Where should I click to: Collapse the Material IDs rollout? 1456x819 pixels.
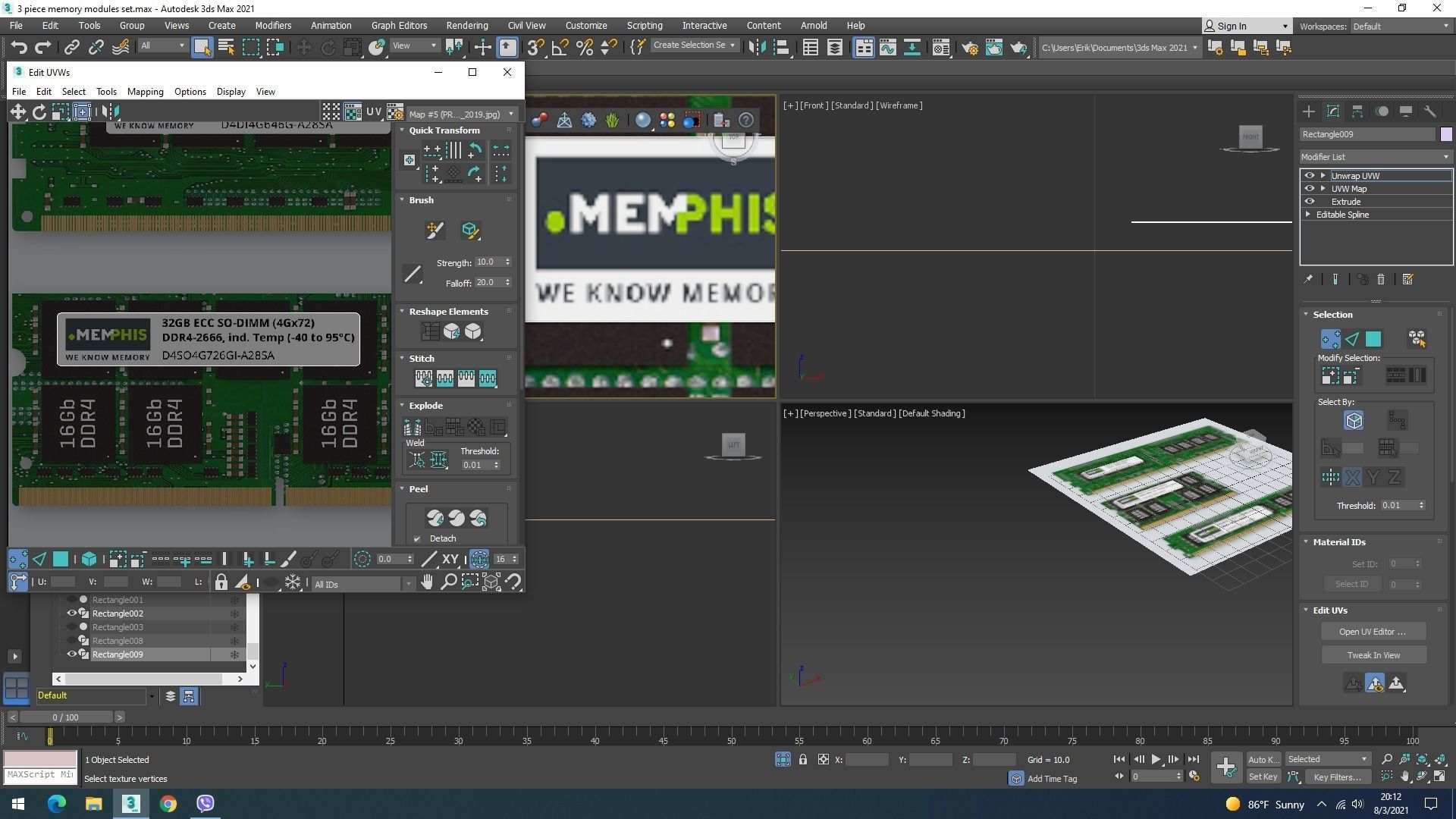coord(1306,542)
